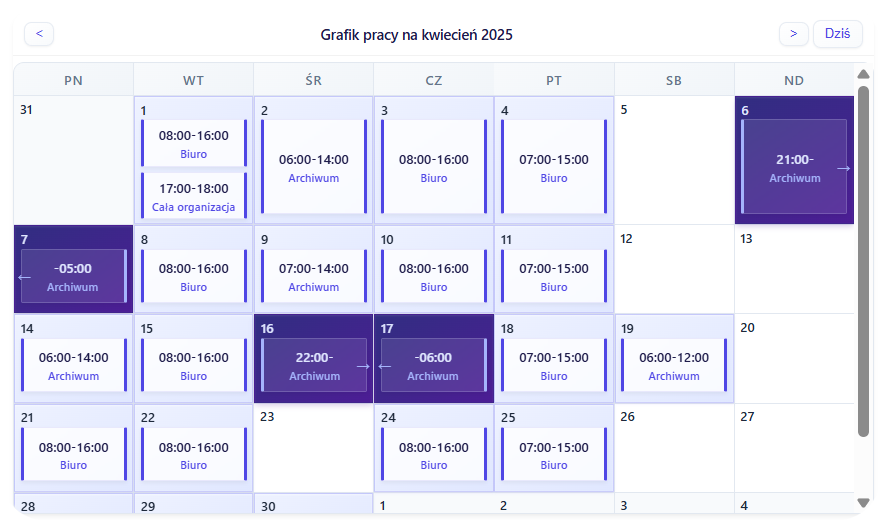Open the 17:00-18:00 Cała organizacja shift
Viewport: 882px width, 522px height.
pos(194,195)
